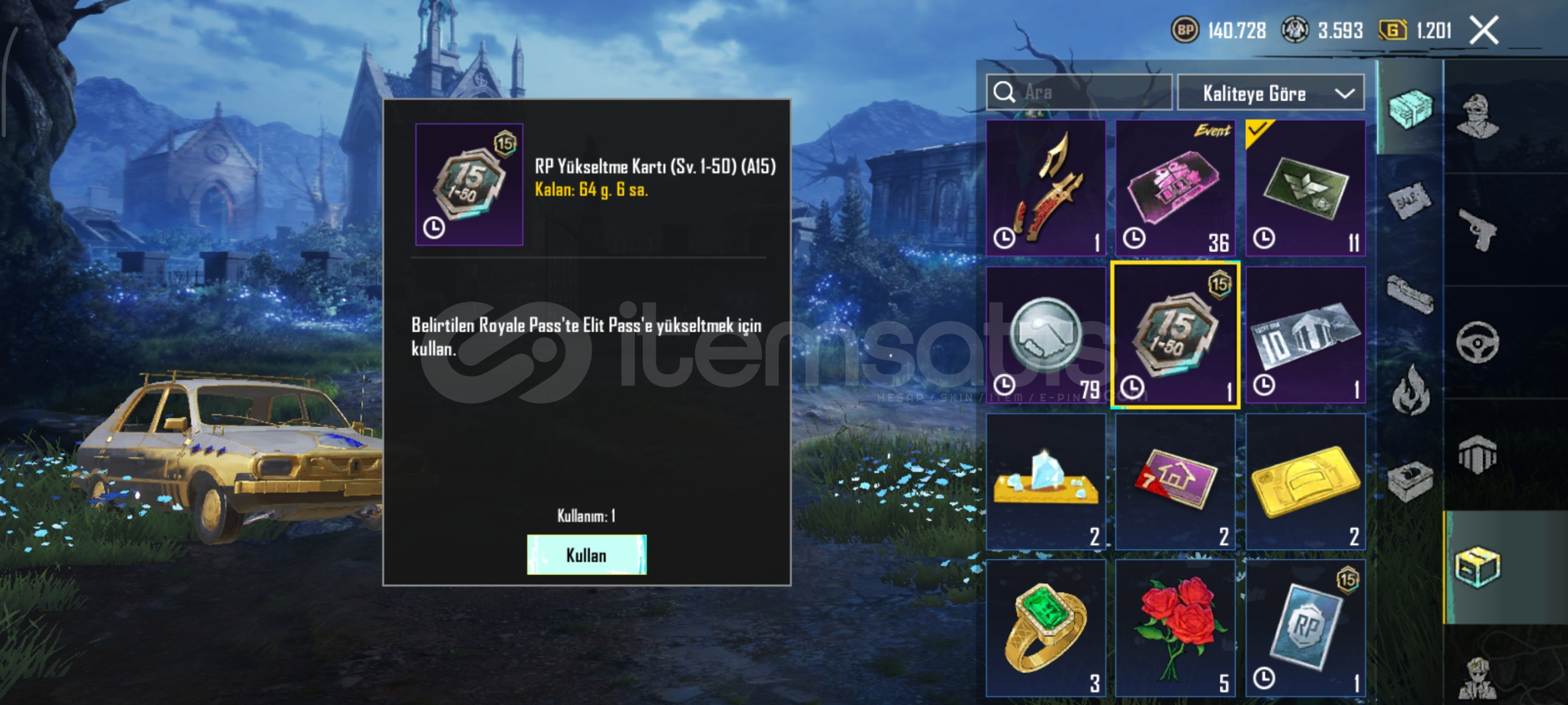Expand sort options via chevron arrow

1345,93
